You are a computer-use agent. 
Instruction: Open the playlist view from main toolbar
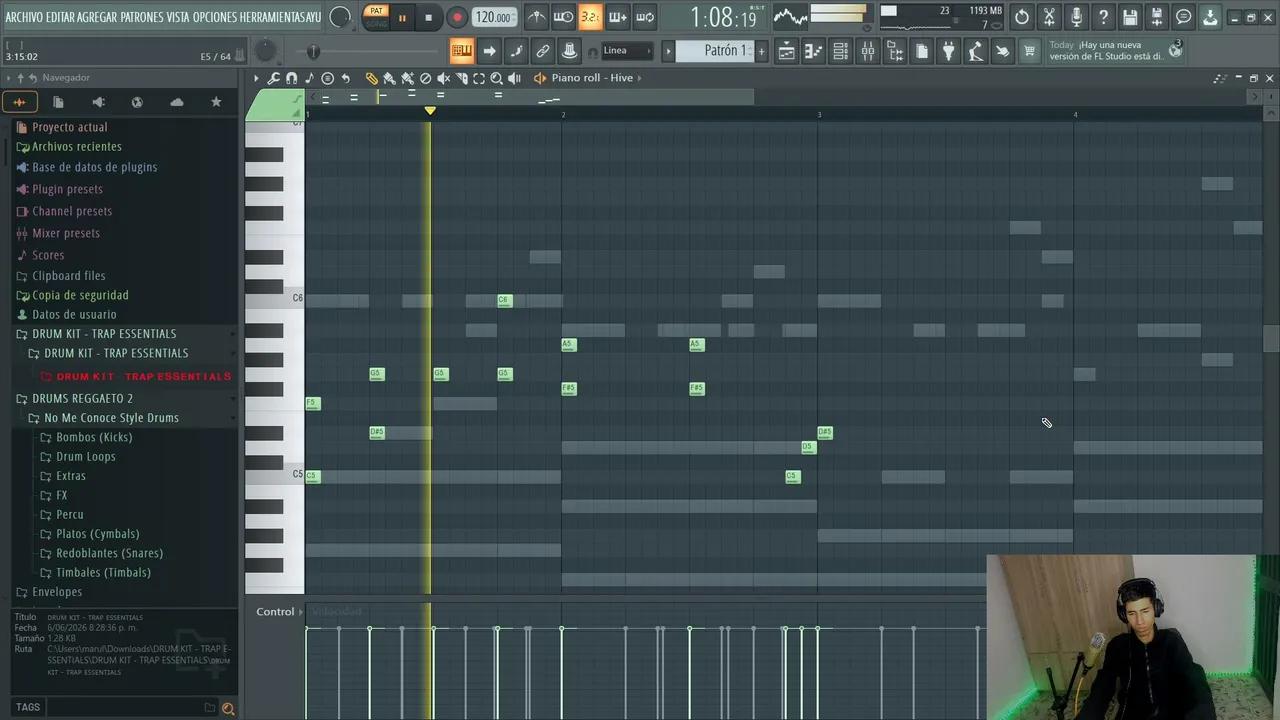(x=787, y=51)
